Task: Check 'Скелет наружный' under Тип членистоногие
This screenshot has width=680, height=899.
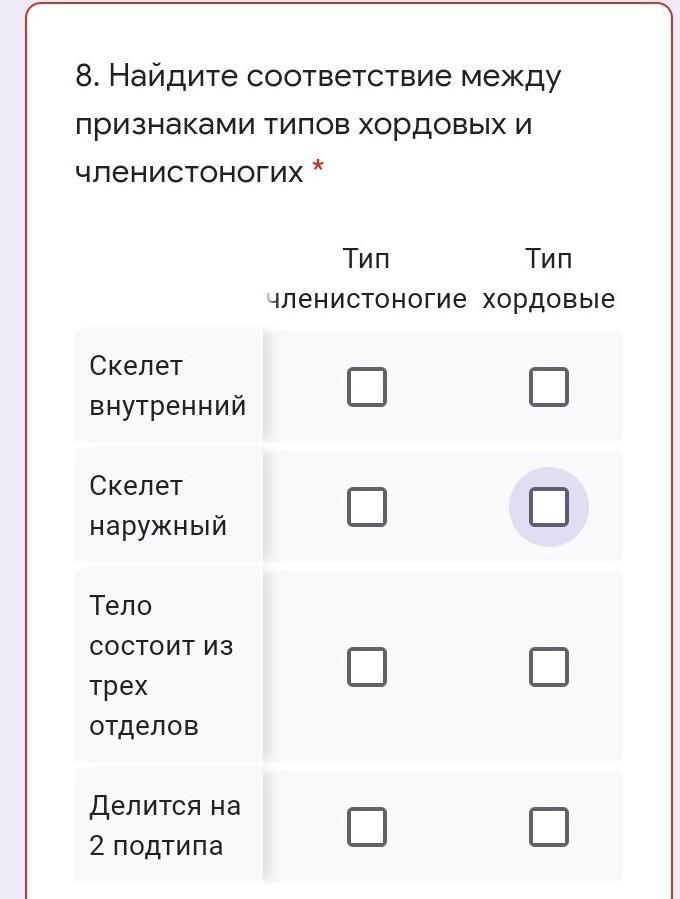Action: tap(367, 507)
